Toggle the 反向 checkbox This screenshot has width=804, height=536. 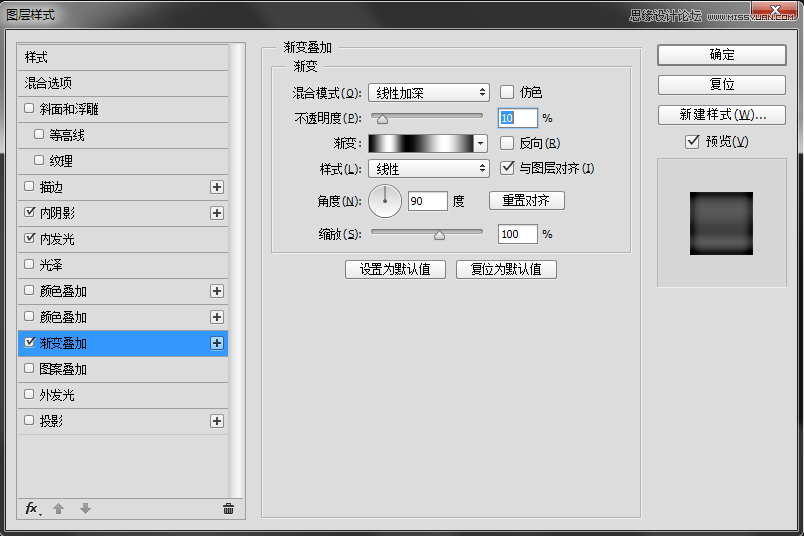tap(507, 143)
